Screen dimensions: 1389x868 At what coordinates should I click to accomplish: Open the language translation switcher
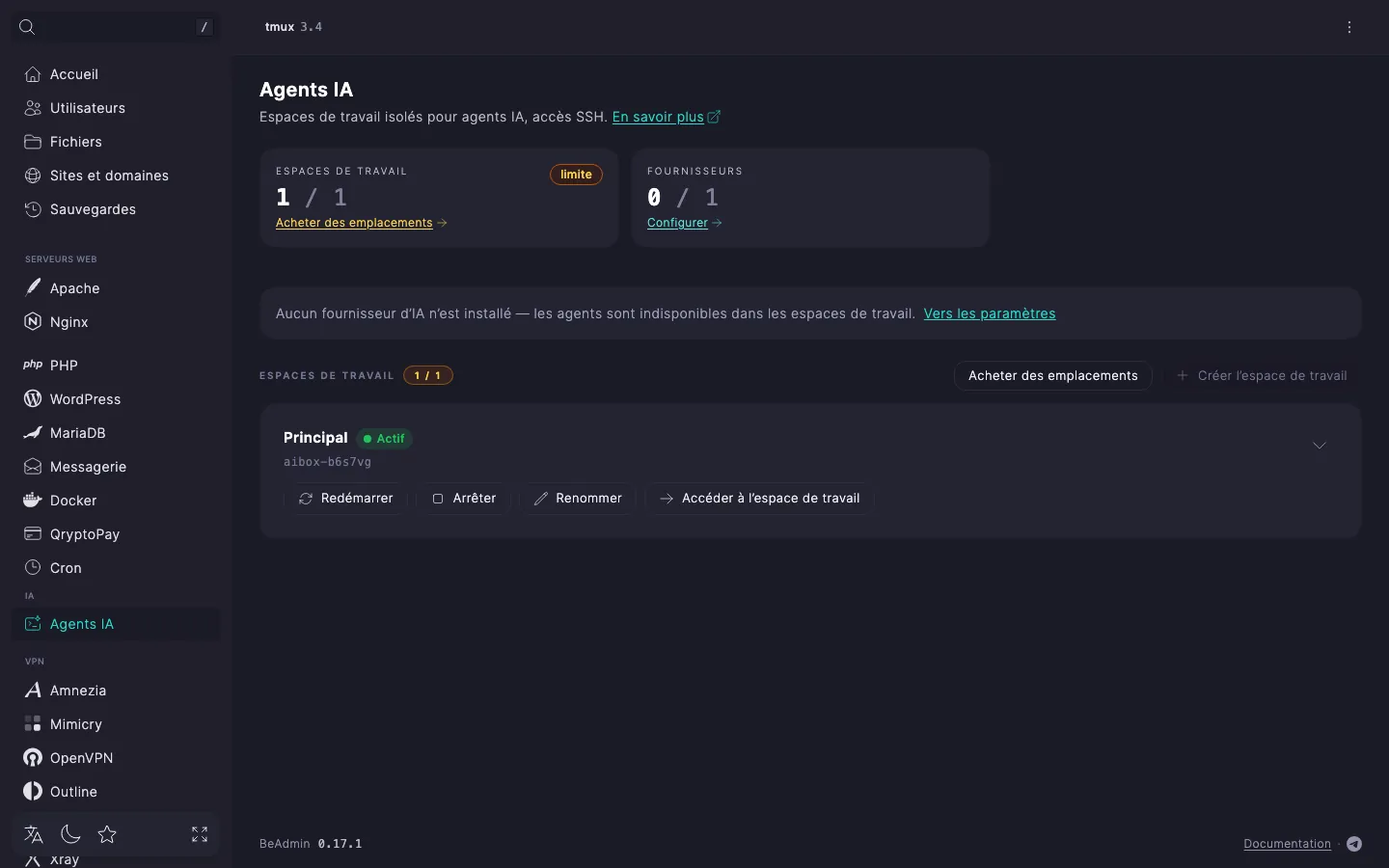coord(34,834)
